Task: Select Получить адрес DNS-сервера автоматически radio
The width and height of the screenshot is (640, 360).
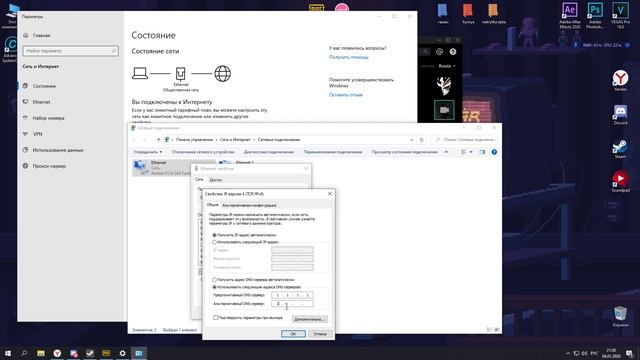Action: pyautogui.click(x=214, y=280)
